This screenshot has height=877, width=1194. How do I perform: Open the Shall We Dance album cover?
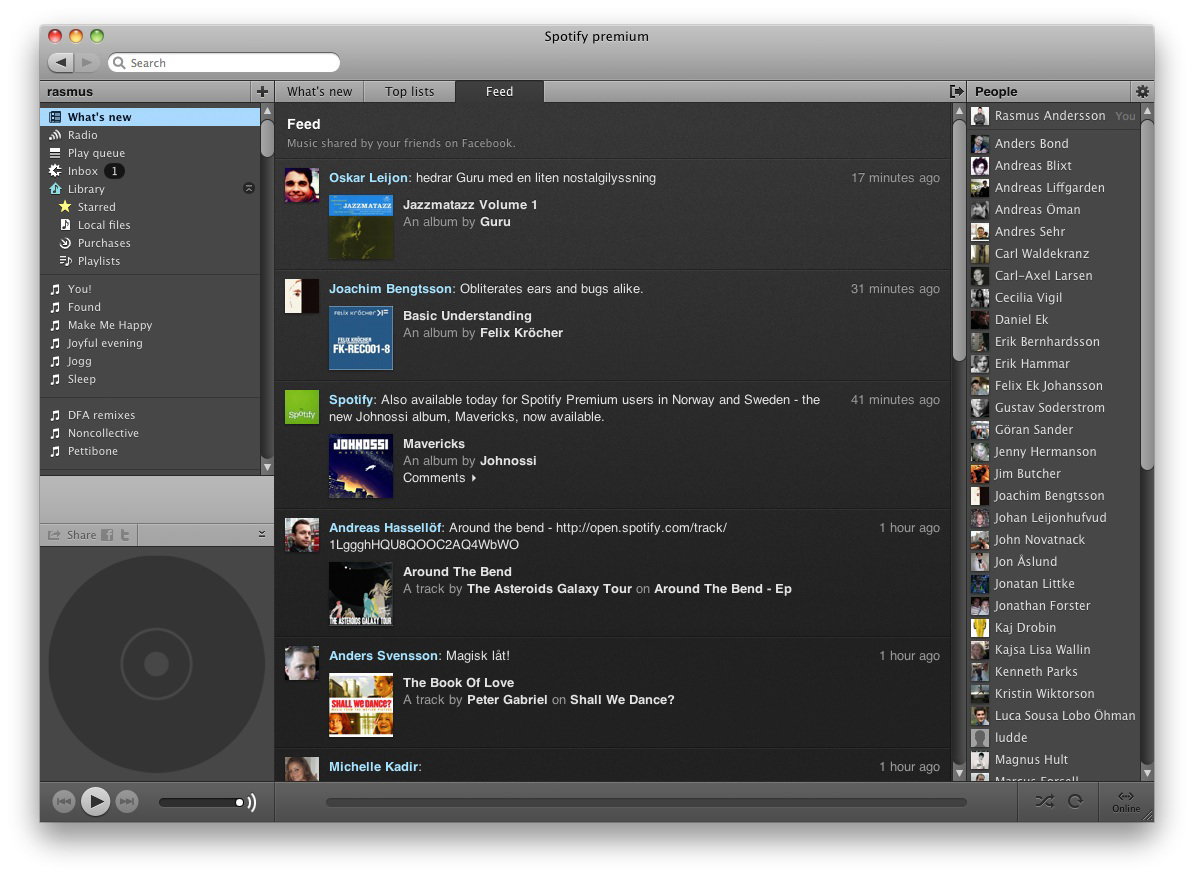[361, 705]
